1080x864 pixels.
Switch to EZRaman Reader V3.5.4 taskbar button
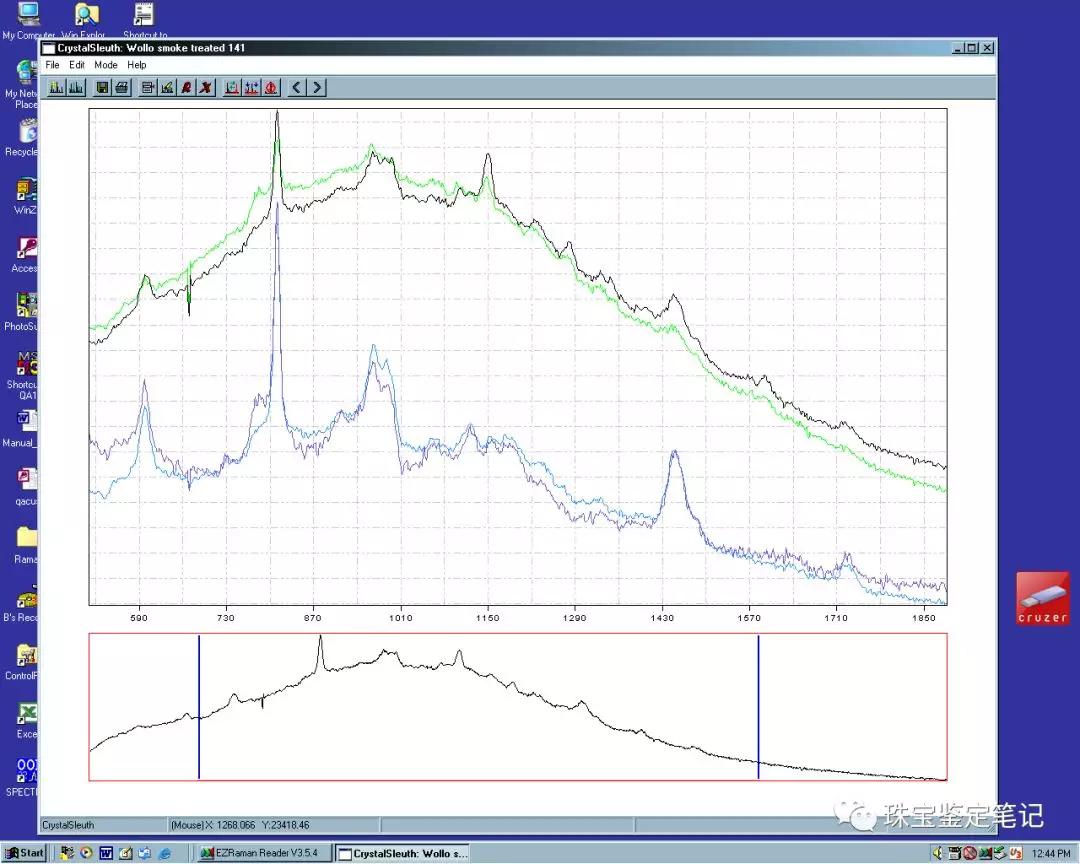click(262, 853)
